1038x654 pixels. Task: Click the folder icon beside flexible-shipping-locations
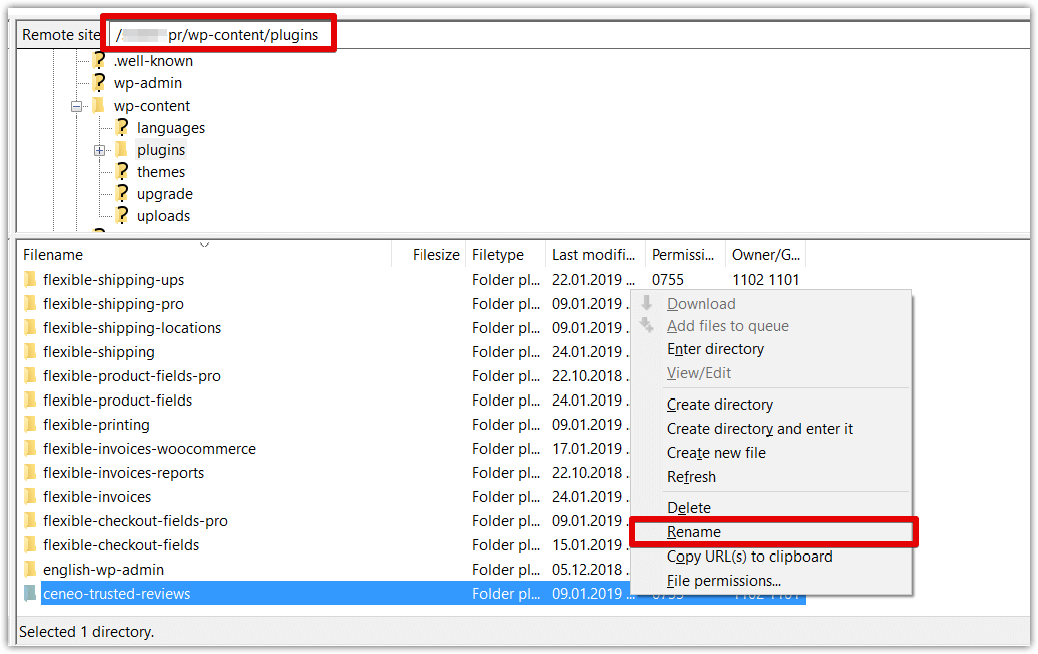pos(30,328)
